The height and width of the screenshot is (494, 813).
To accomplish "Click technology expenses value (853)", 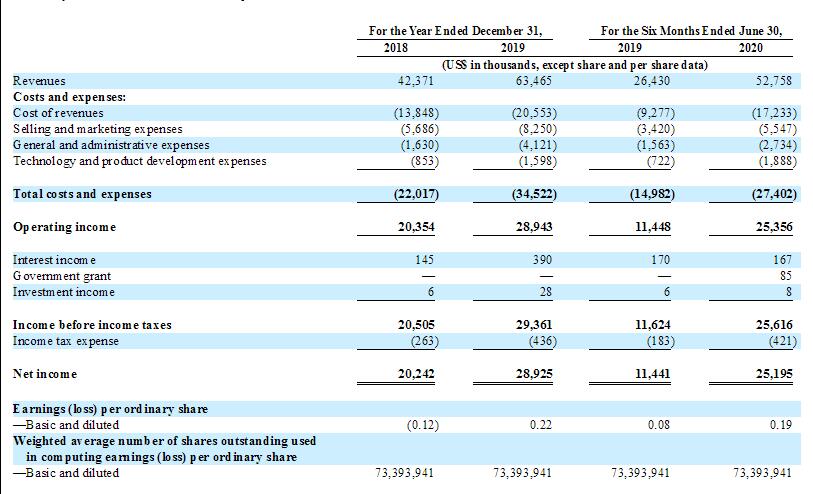I will pyautogui.click(x=425, y=161).
